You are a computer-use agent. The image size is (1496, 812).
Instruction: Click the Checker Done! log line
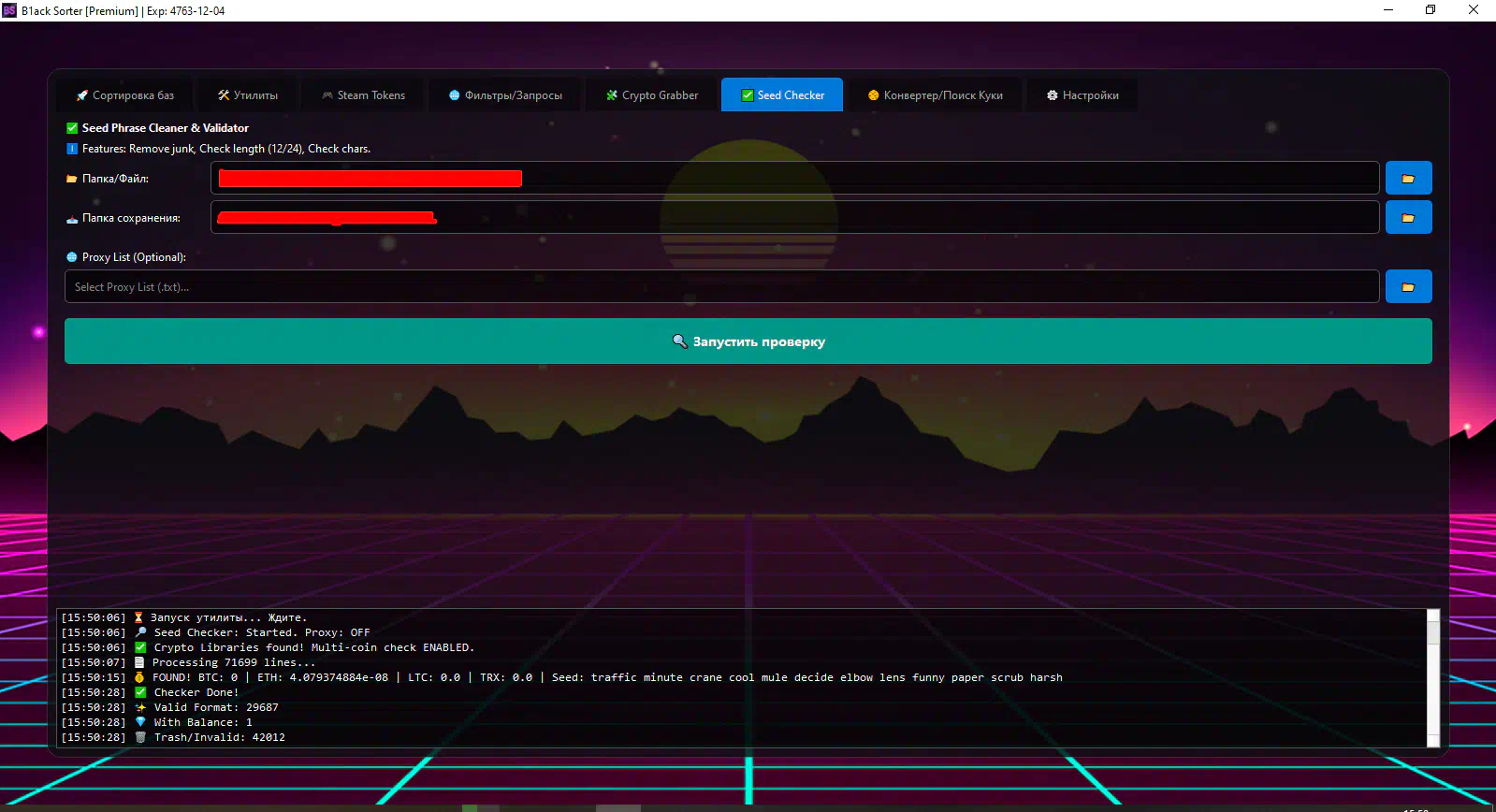196,693
